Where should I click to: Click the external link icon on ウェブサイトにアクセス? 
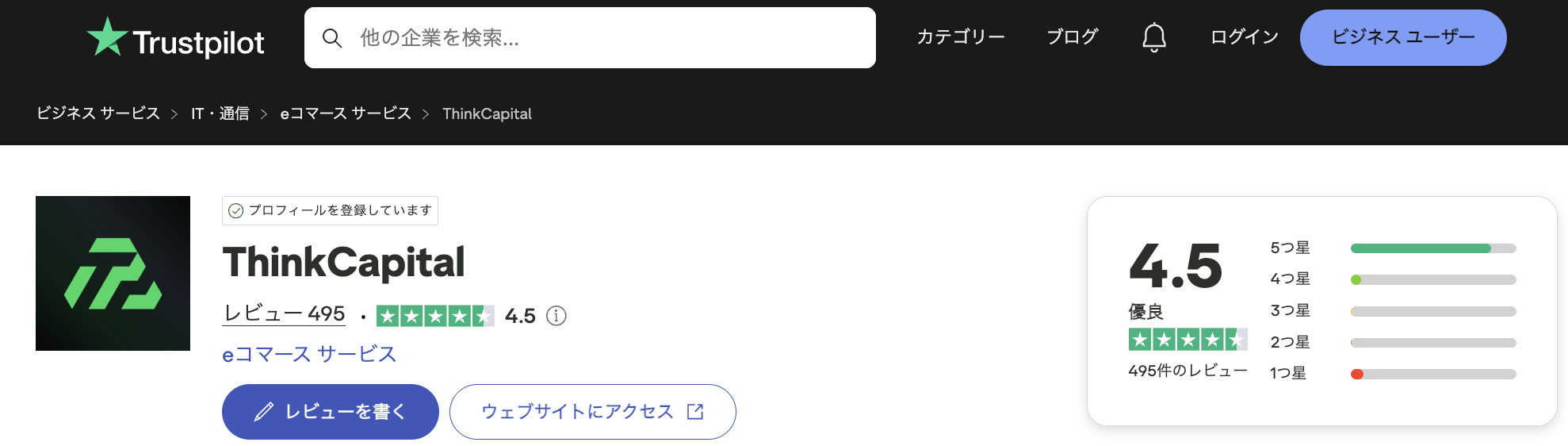click(x=695, y=411)
